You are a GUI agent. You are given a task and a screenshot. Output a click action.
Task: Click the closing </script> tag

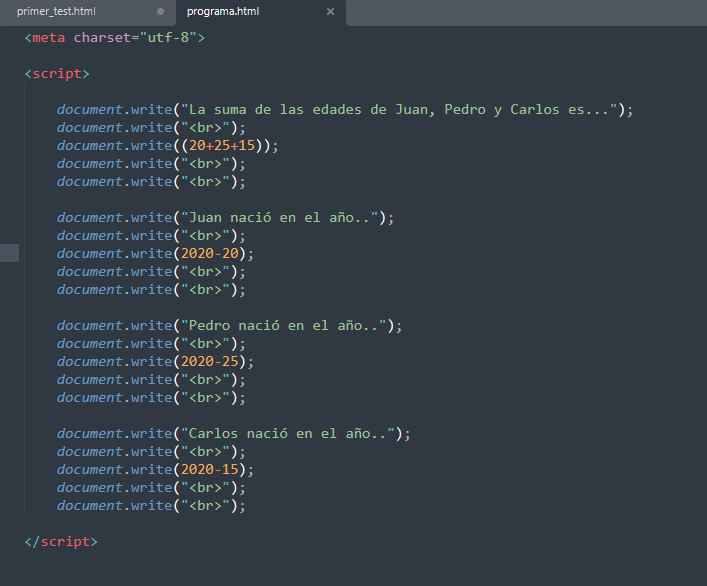(61, 541)
